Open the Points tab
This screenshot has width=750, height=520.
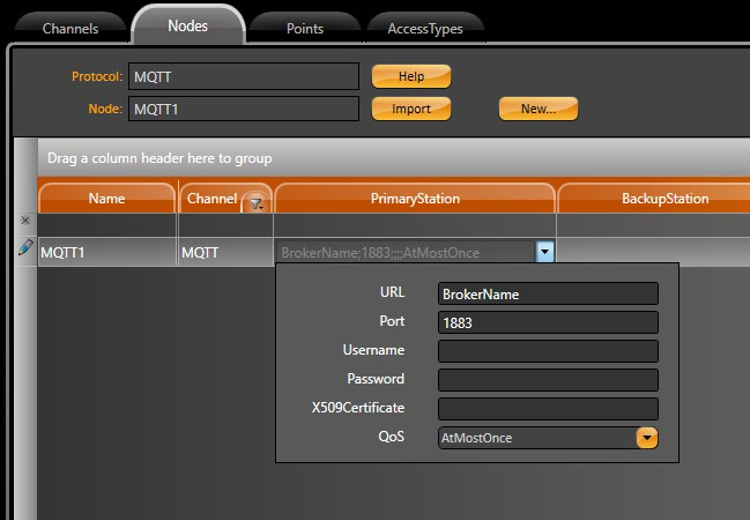pyautogui.click(x=305, y=28)
